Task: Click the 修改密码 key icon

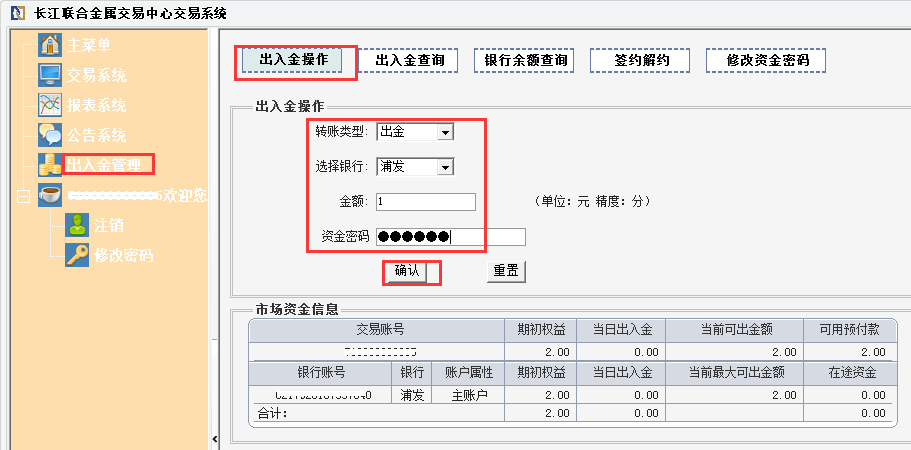Action: [x=77, y=255]
